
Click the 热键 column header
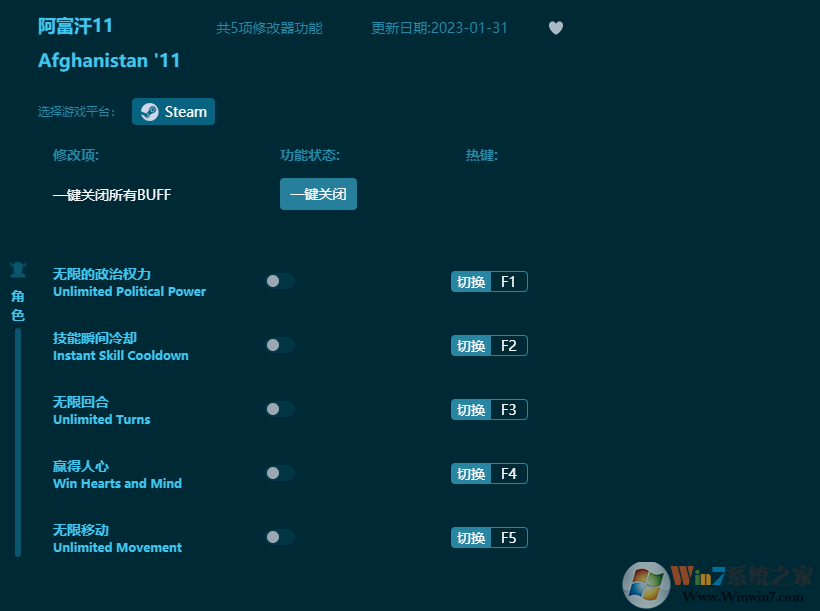point(482,155)
